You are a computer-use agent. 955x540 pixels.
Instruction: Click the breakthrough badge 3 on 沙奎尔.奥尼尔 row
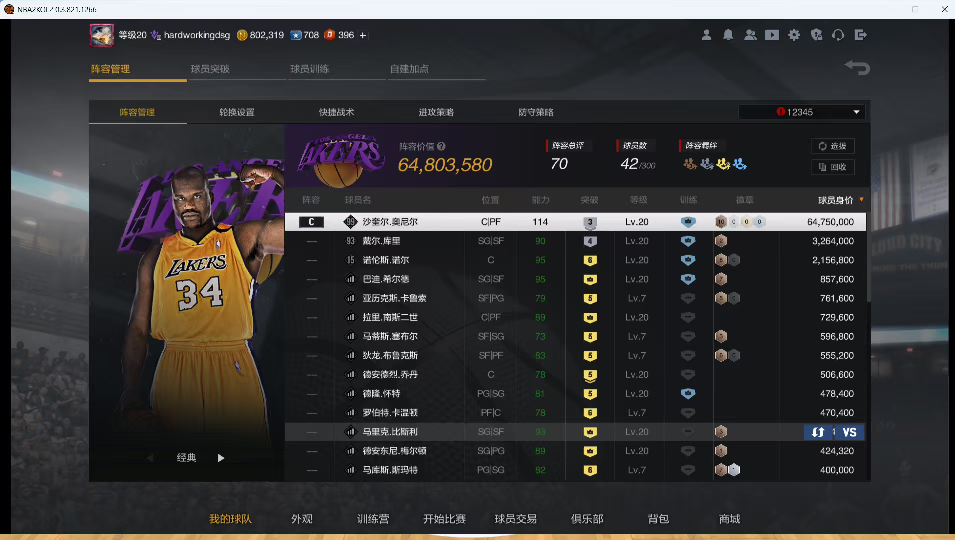pos(590,222)
